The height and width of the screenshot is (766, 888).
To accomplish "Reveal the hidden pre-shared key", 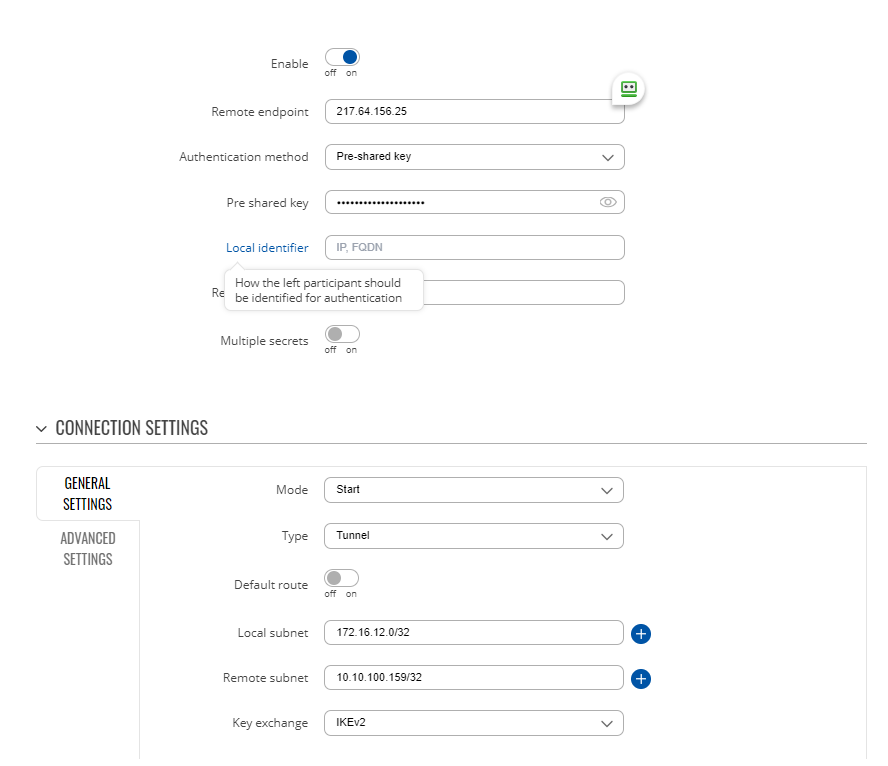I will 608,202.
